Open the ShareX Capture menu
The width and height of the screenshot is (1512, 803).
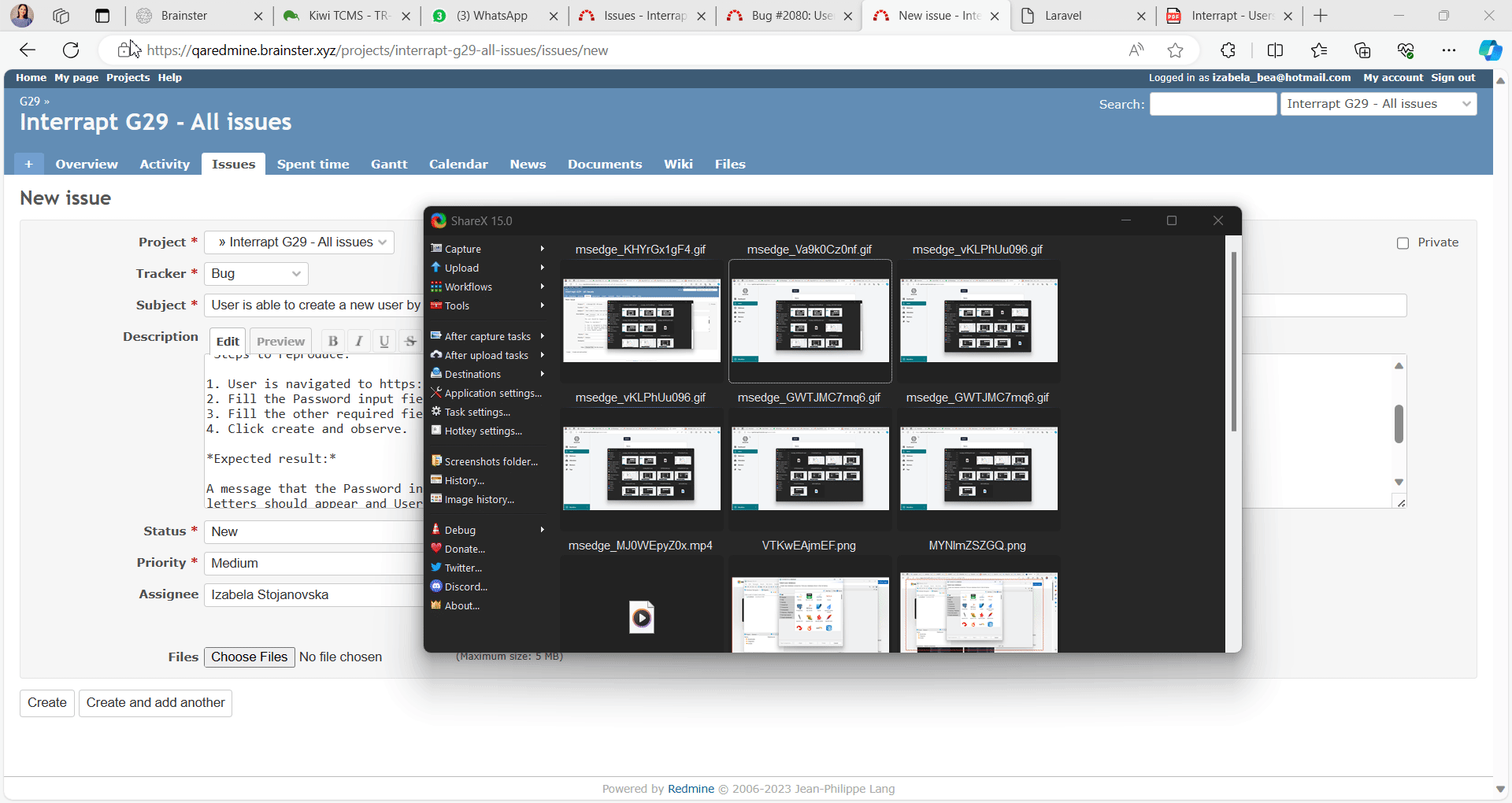click(462, 249)
